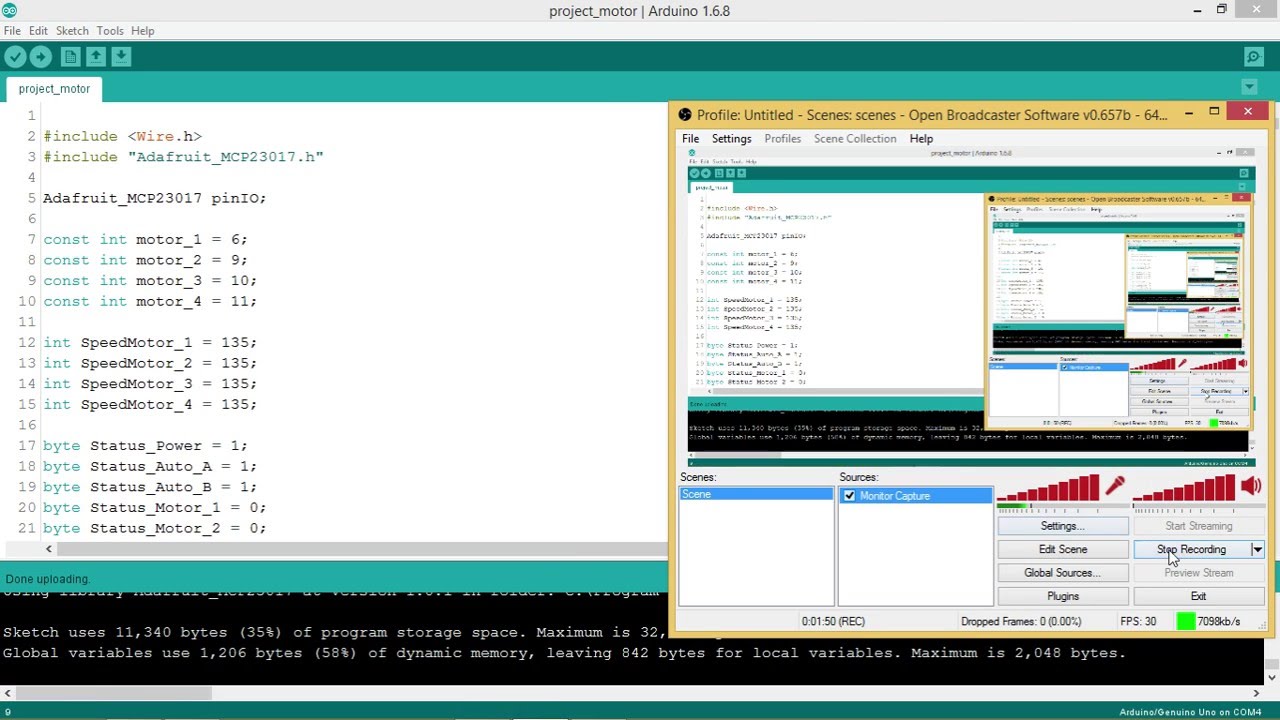Open the OBS File menu
1280x720 pixels.
[x=691, y=139]
